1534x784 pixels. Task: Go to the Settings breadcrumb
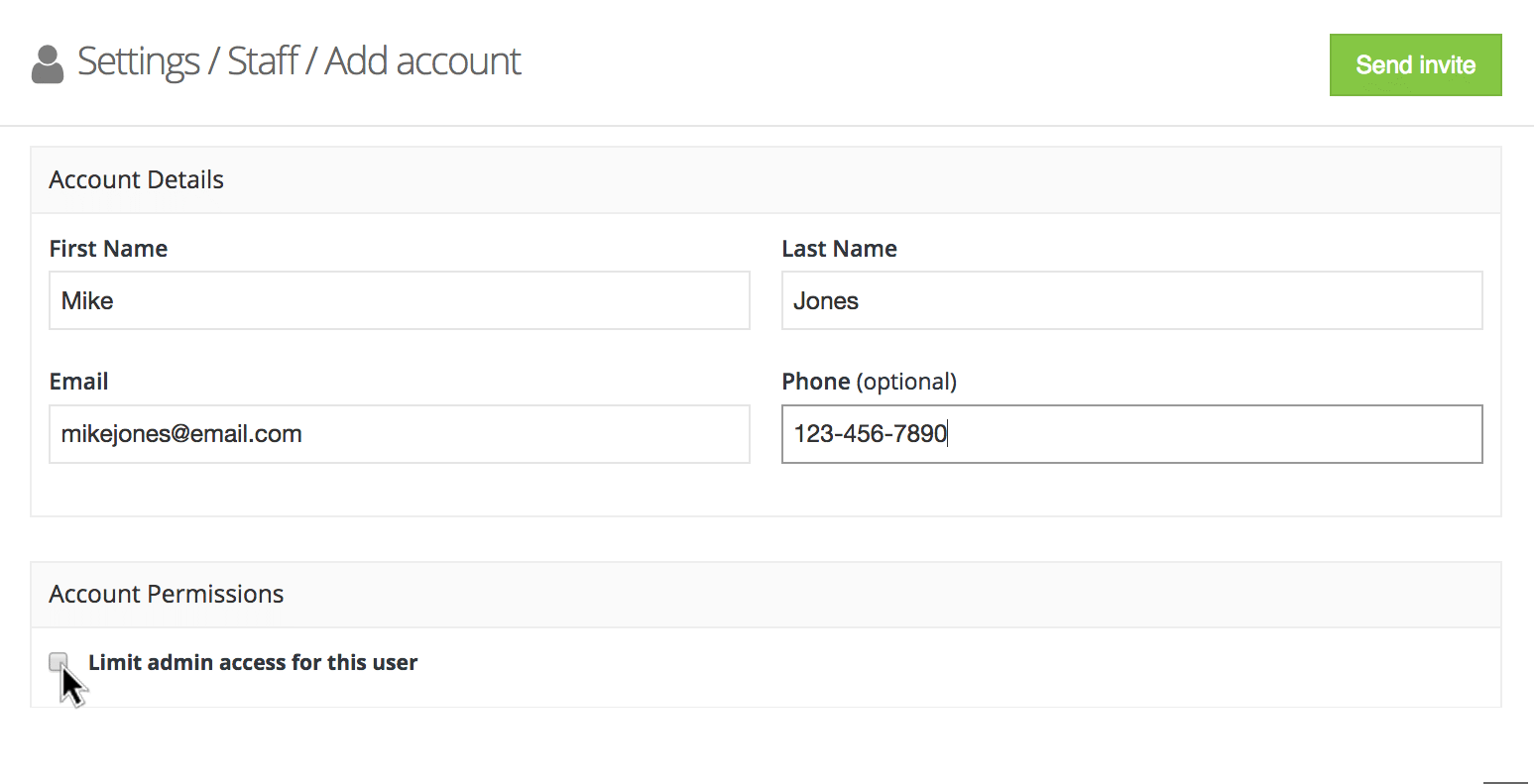pyautogui.click(x=138, y=61)
